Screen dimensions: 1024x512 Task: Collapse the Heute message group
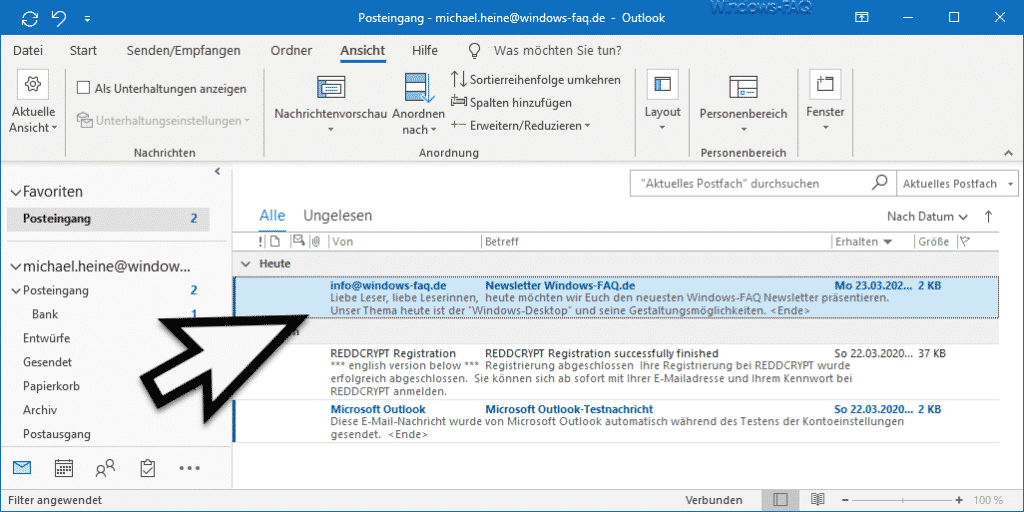pyautogui.click(x=246, y=264)
